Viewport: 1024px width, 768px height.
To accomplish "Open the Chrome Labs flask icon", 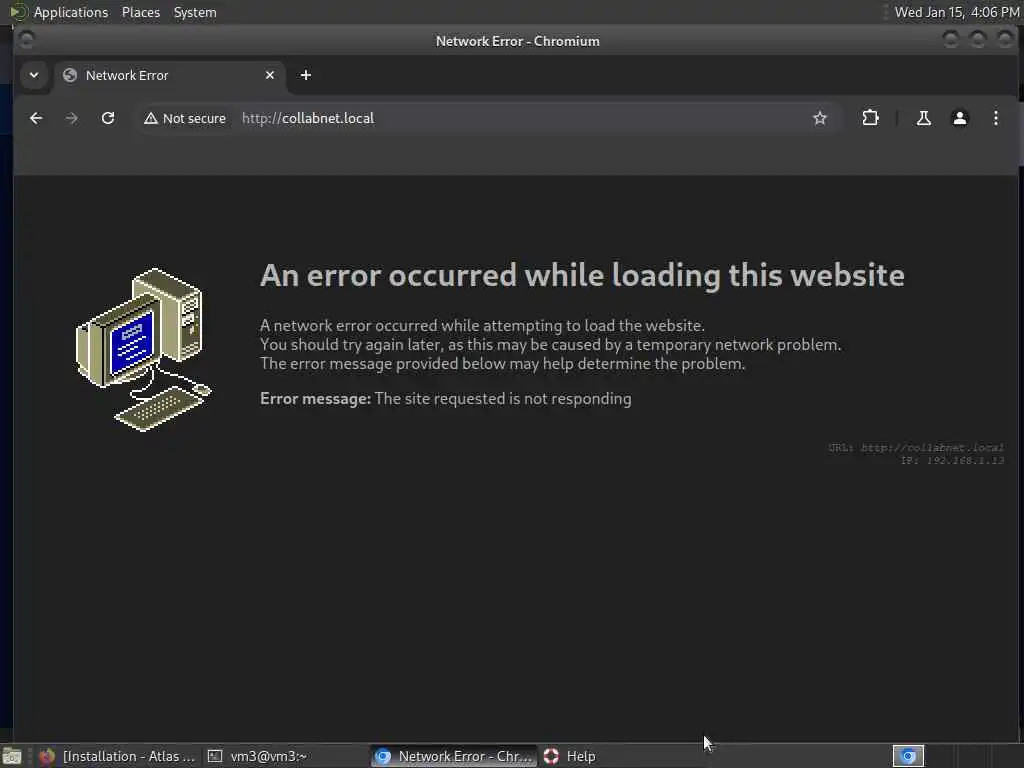I will [x=923, y=118].
